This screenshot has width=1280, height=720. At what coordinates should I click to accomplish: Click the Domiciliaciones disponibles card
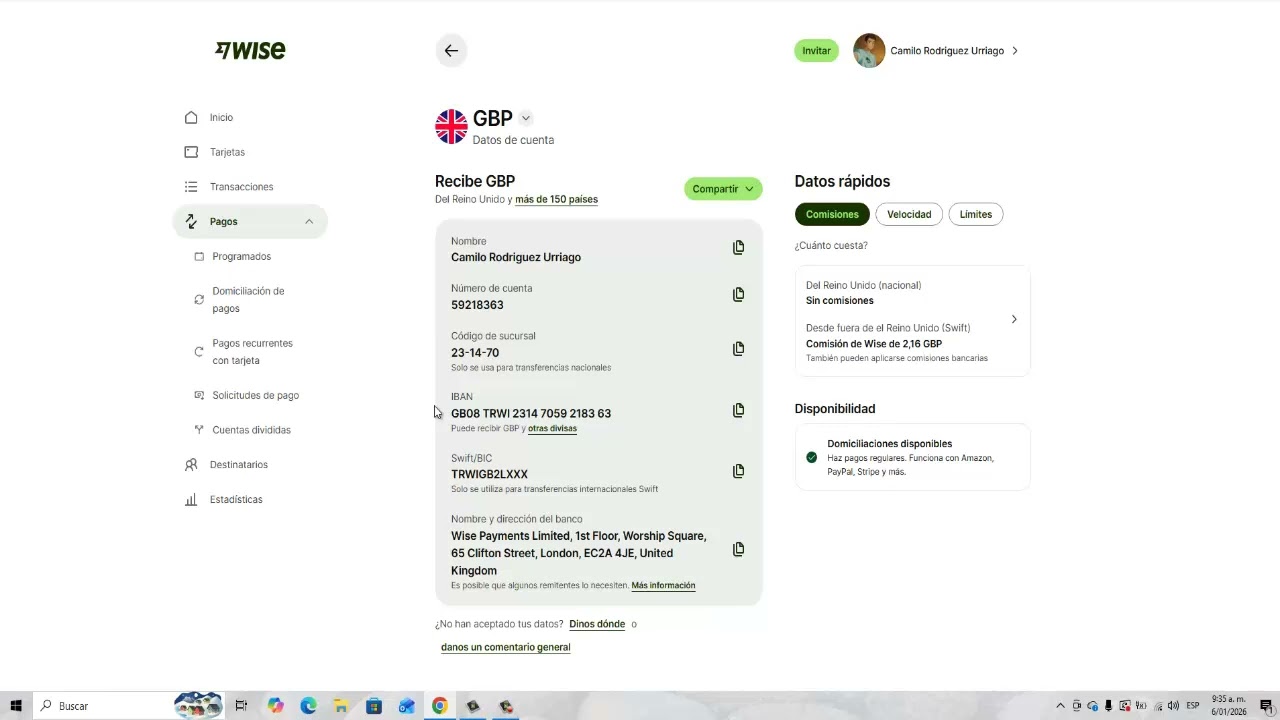[x=912, y=458]
